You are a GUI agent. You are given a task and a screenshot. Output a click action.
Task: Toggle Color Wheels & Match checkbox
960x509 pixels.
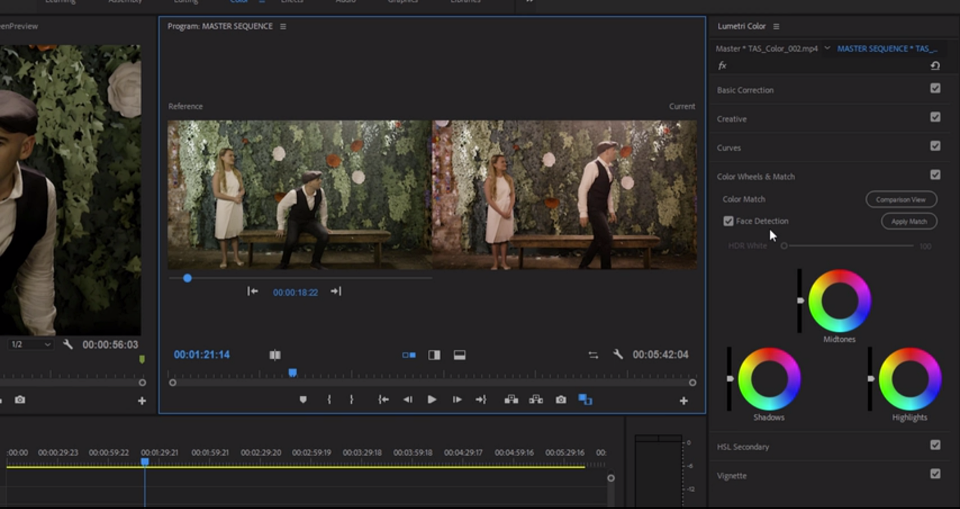point(935,175)
